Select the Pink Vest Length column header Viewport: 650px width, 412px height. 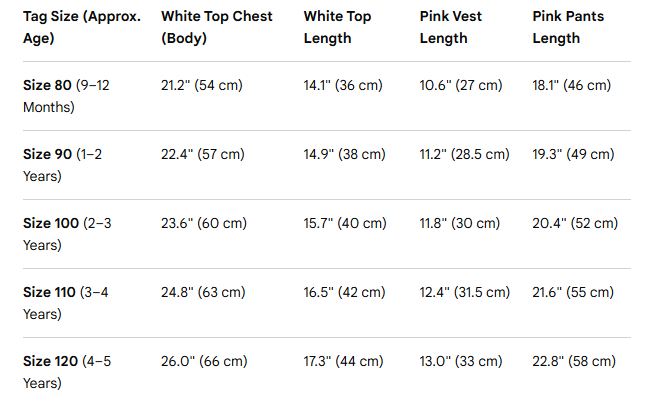pyautogui.click(x=451, y=27)
